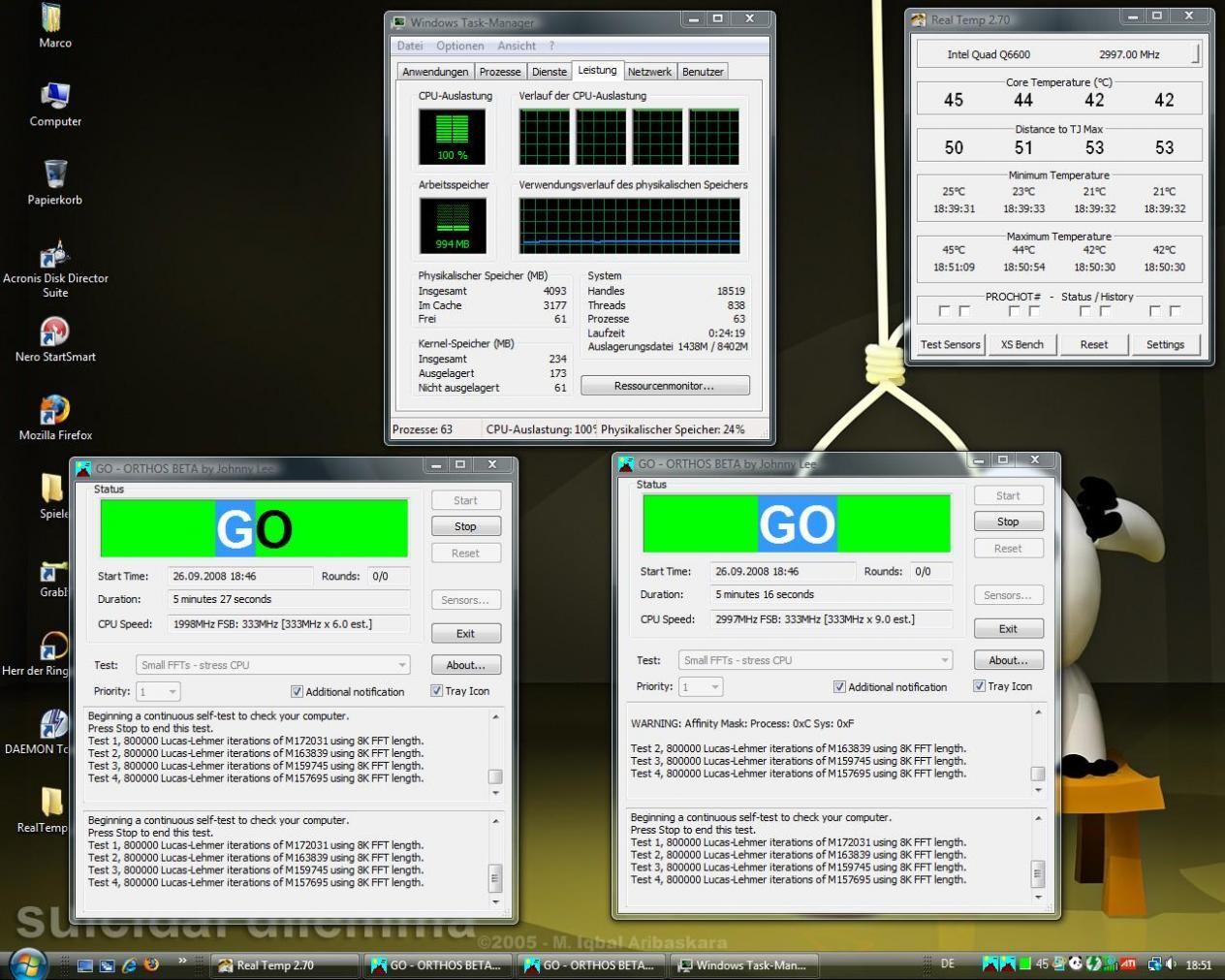Image resolution: width=1225 pixels, height=980 pixels.
Task: Open the Ansicht menu in Task-Manager
Action: coord(517,46)
